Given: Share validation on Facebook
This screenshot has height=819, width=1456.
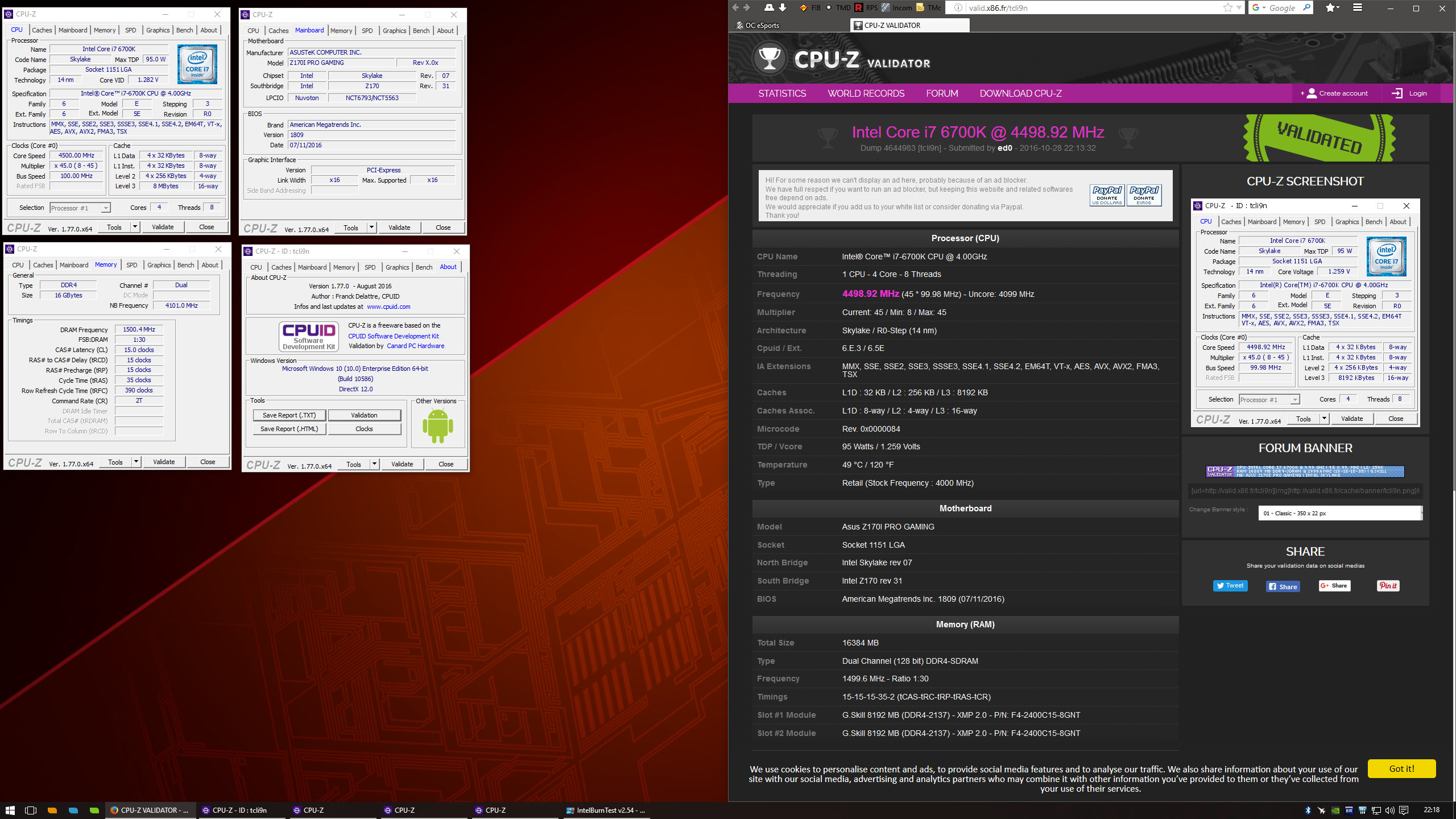Looking at the screenshot, I should 1283,586.
